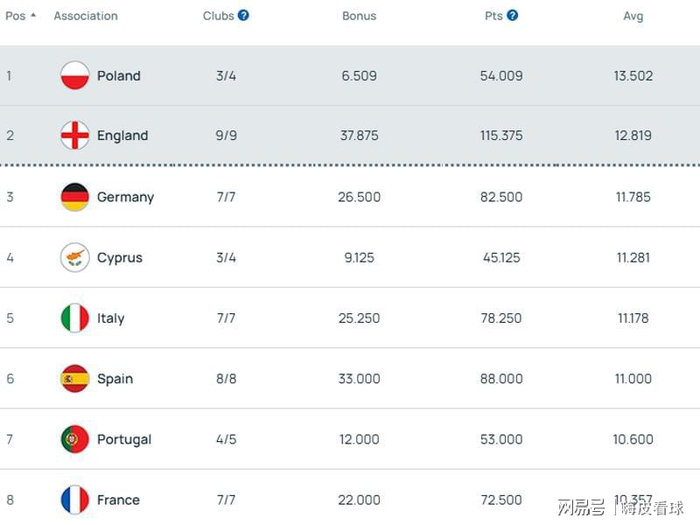Viewport: 700px width, 525px height.
Task: Open the Pts column help tooltip
Action: coord(513,16)
